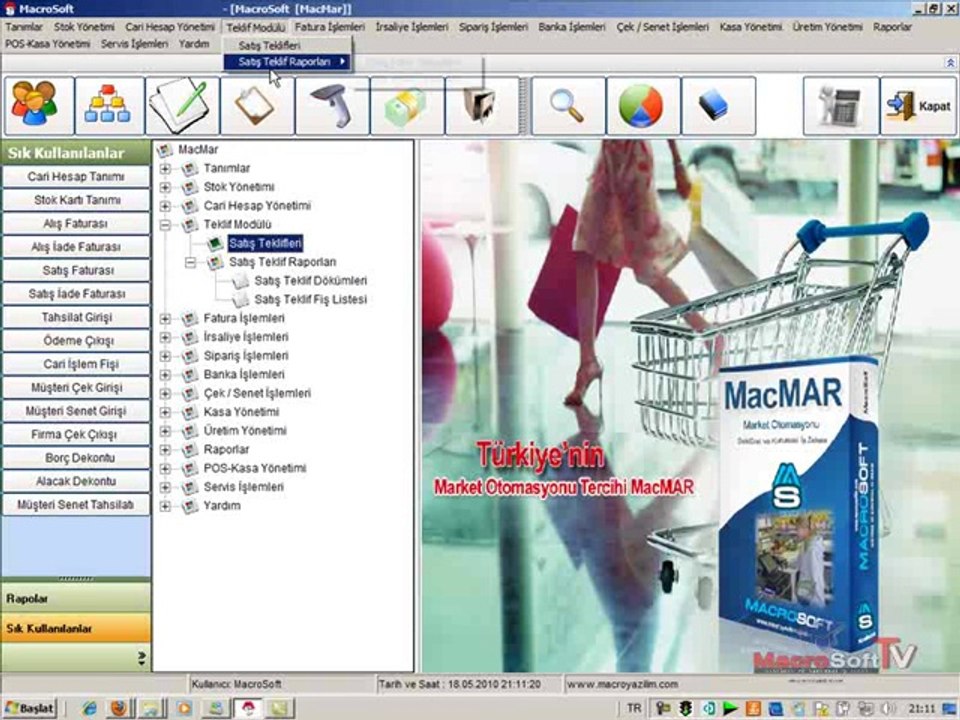960x720 pixels.
Task: Open the Tanımlar menu
Action: tap(24, 27)
